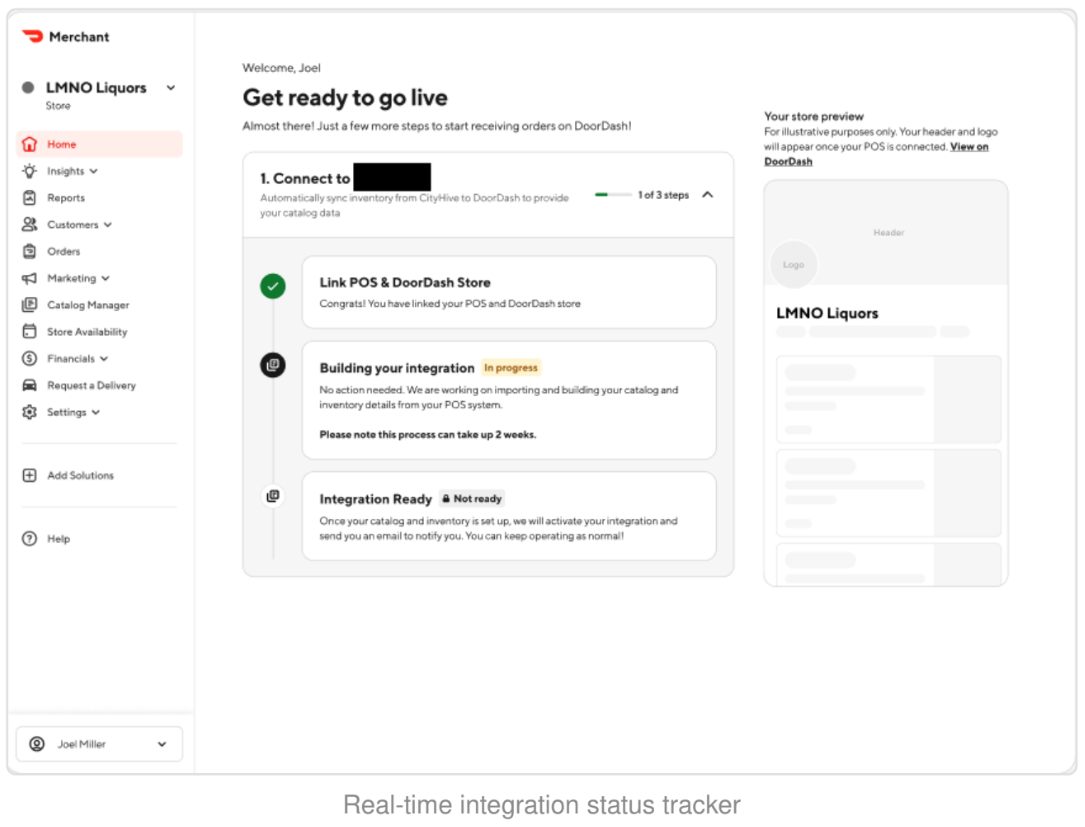This screenshot has width=1085, height=827.
Task: Click the Reports document icon
Action: pos(29,198)
